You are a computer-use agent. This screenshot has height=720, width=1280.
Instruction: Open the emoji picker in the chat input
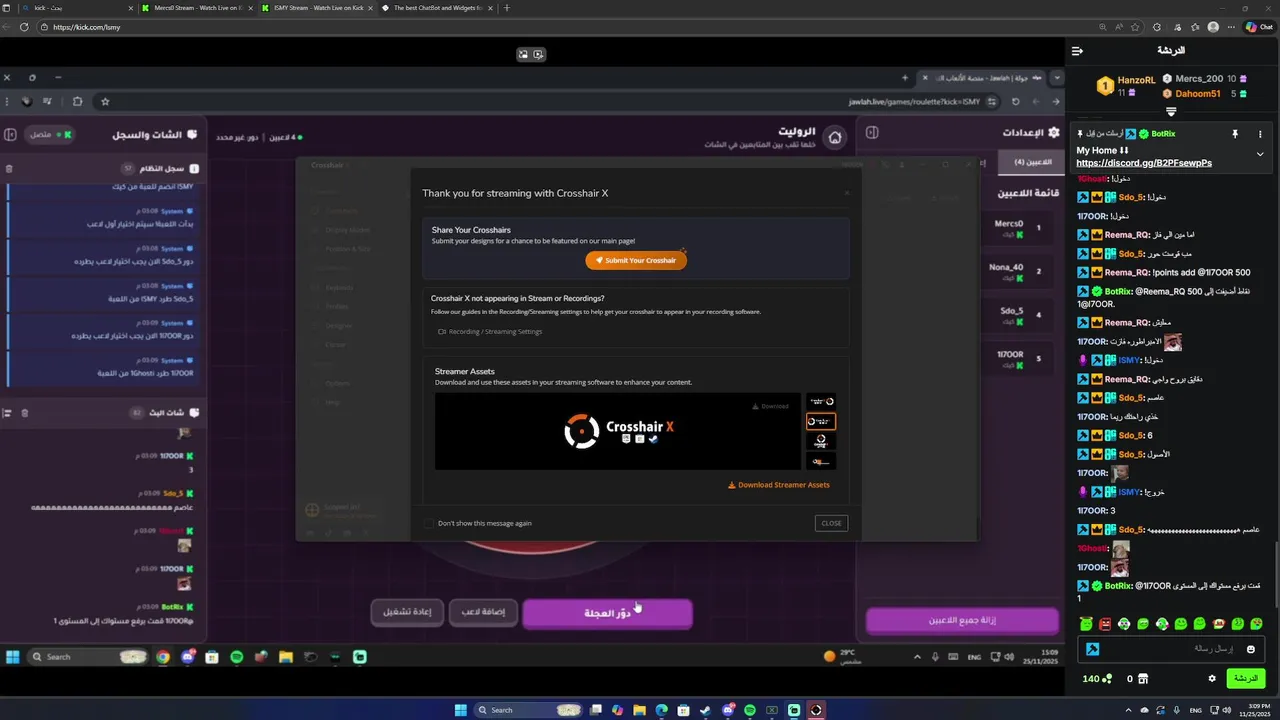1250,649
